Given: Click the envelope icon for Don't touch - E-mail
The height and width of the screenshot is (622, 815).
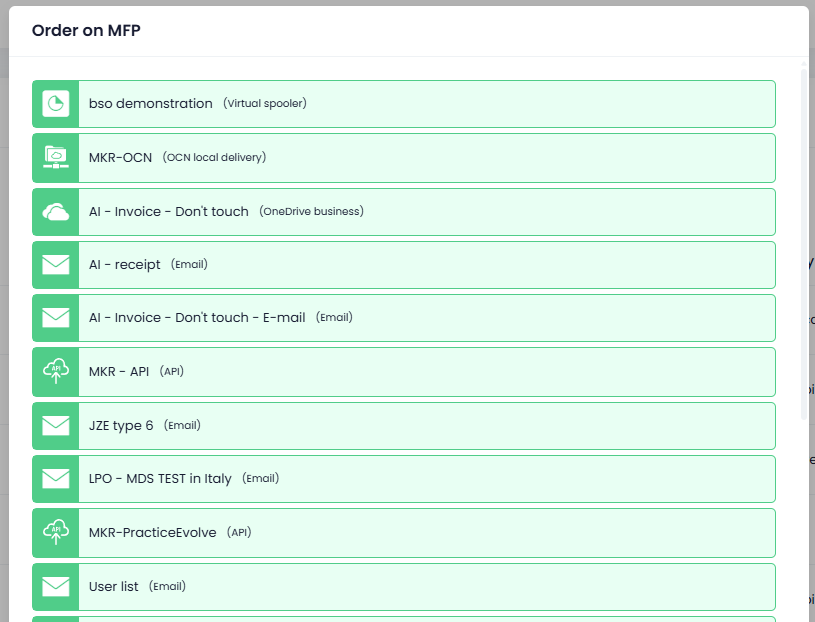Looking at the screenshot, I should (55, 318).
